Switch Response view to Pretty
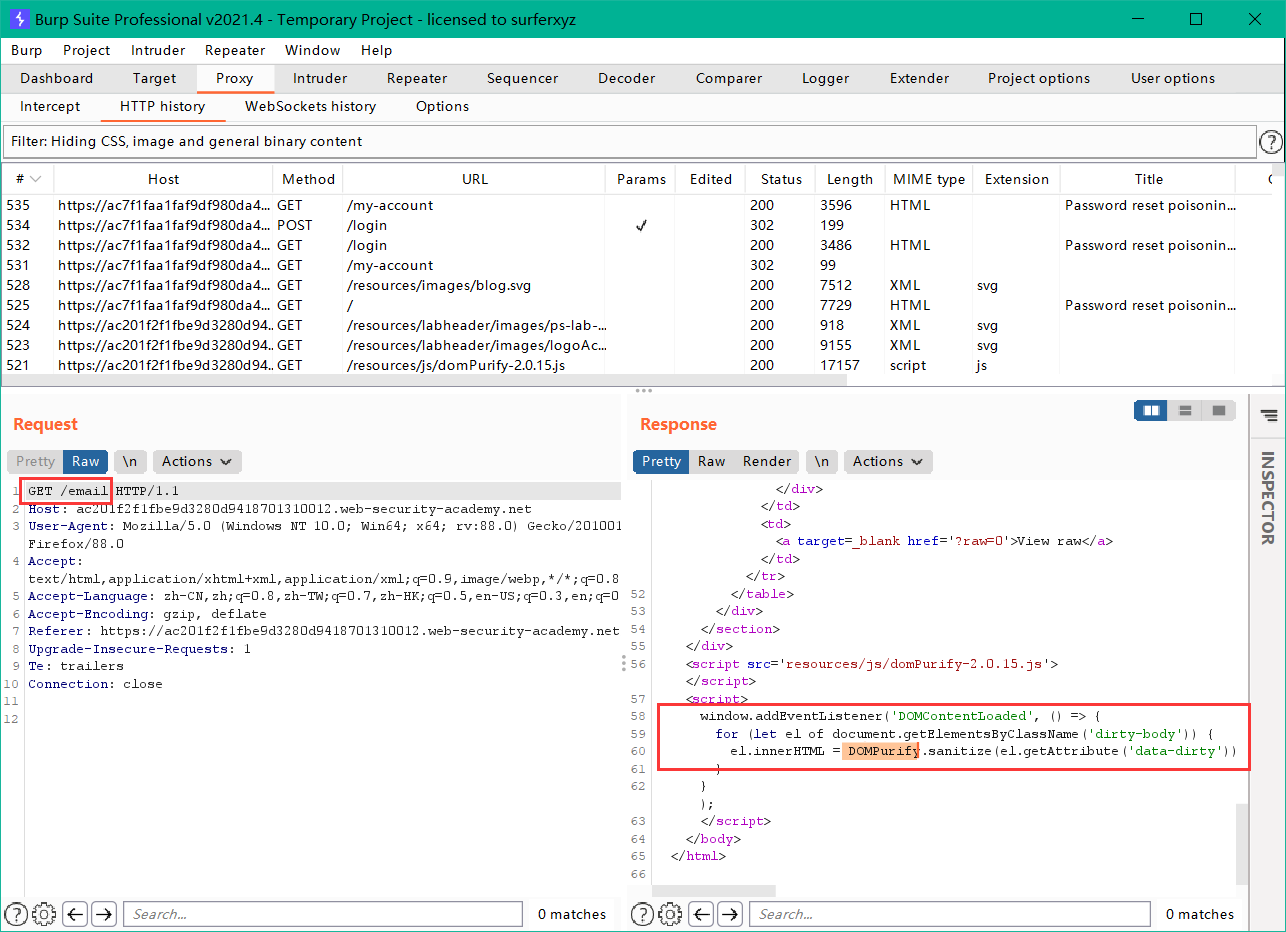 click(661, 461)
